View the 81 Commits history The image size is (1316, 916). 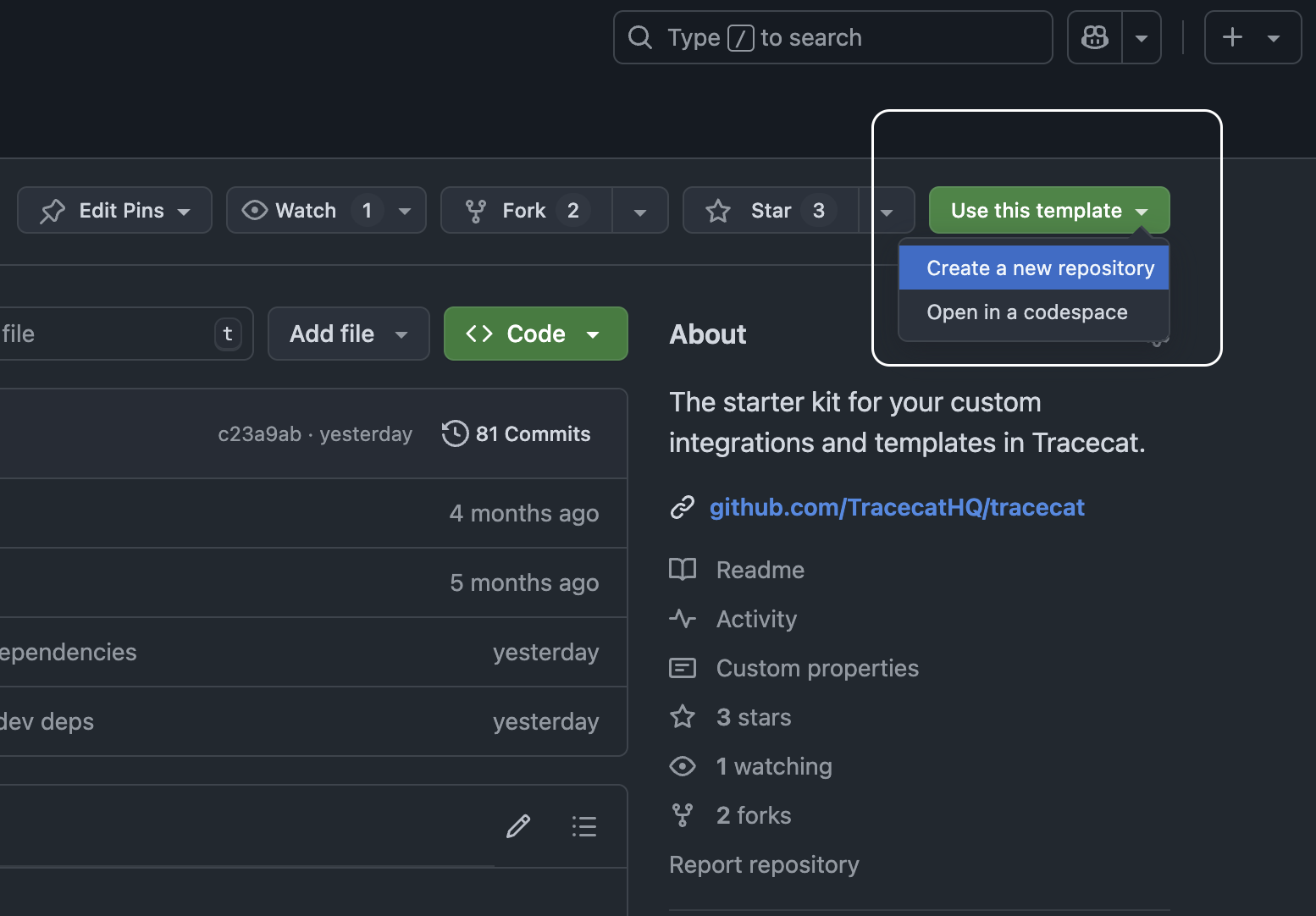pyautogui.click(x=517, y=433)
